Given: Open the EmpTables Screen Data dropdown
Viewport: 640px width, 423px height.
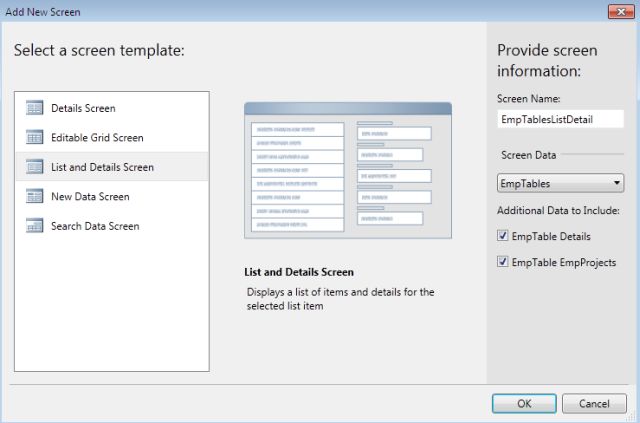Looking at the screenshot, I should pyautogui.click(x=560, y=183).
